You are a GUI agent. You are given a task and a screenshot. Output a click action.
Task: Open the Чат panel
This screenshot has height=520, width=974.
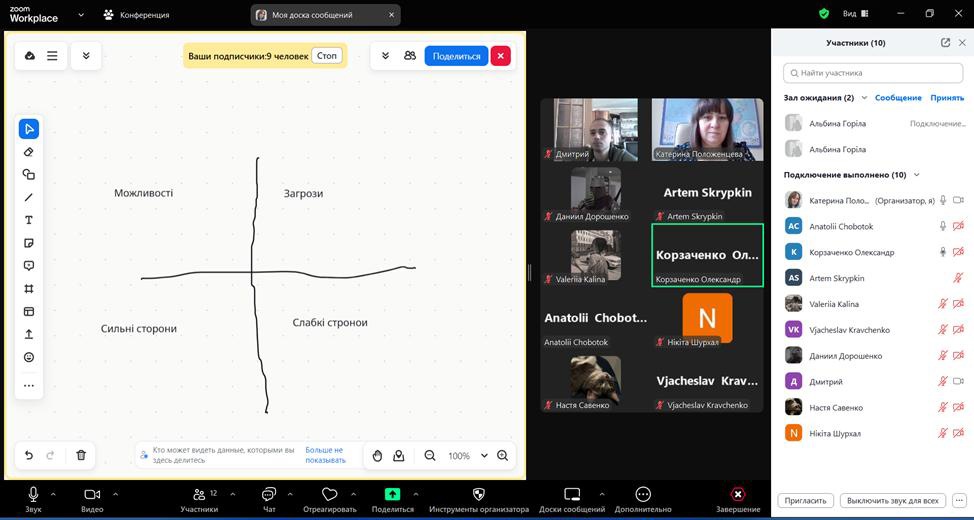click(x=269, y=499)
